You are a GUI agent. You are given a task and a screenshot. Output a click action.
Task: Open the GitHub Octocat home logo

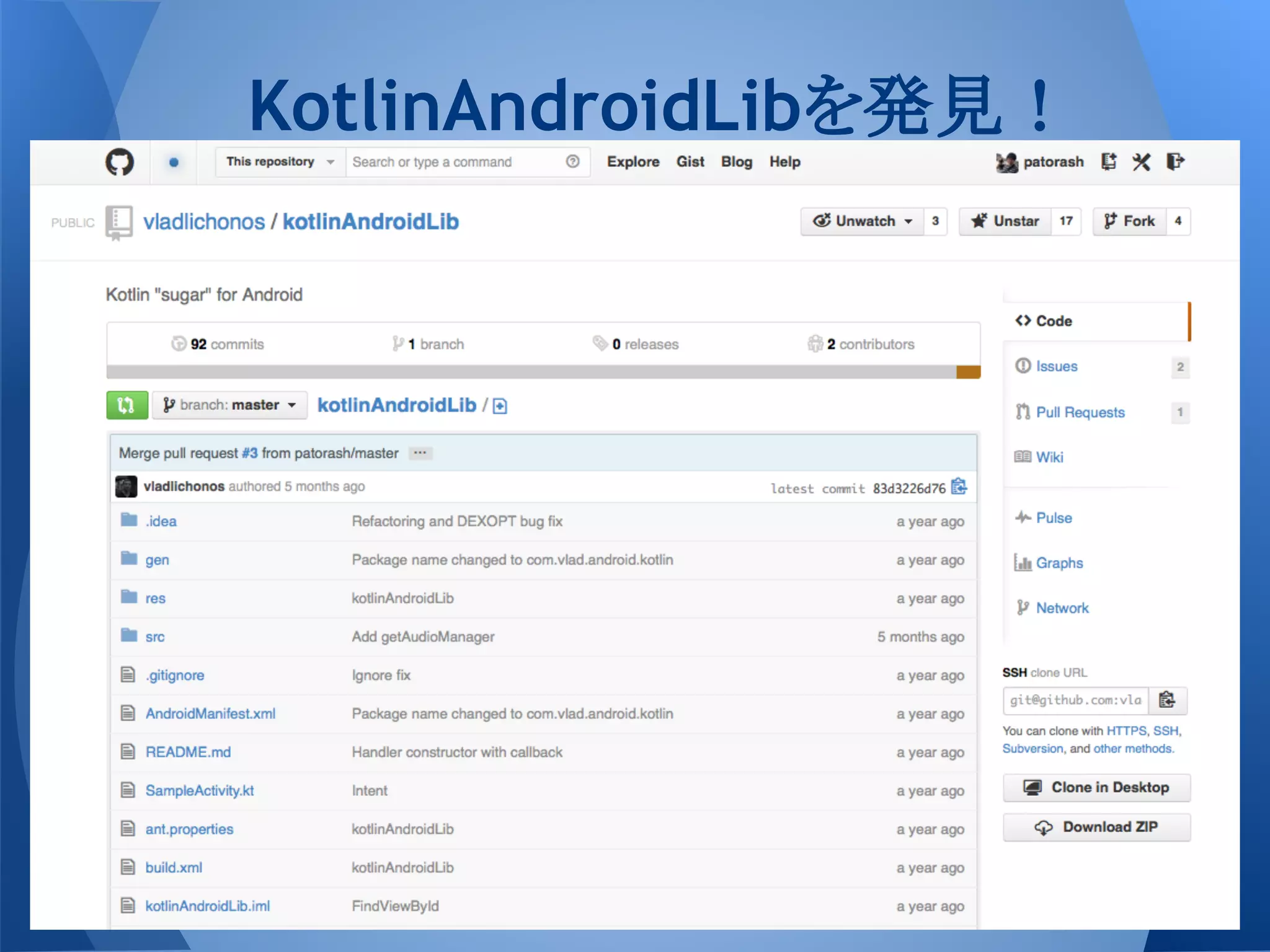click(120, 162)
